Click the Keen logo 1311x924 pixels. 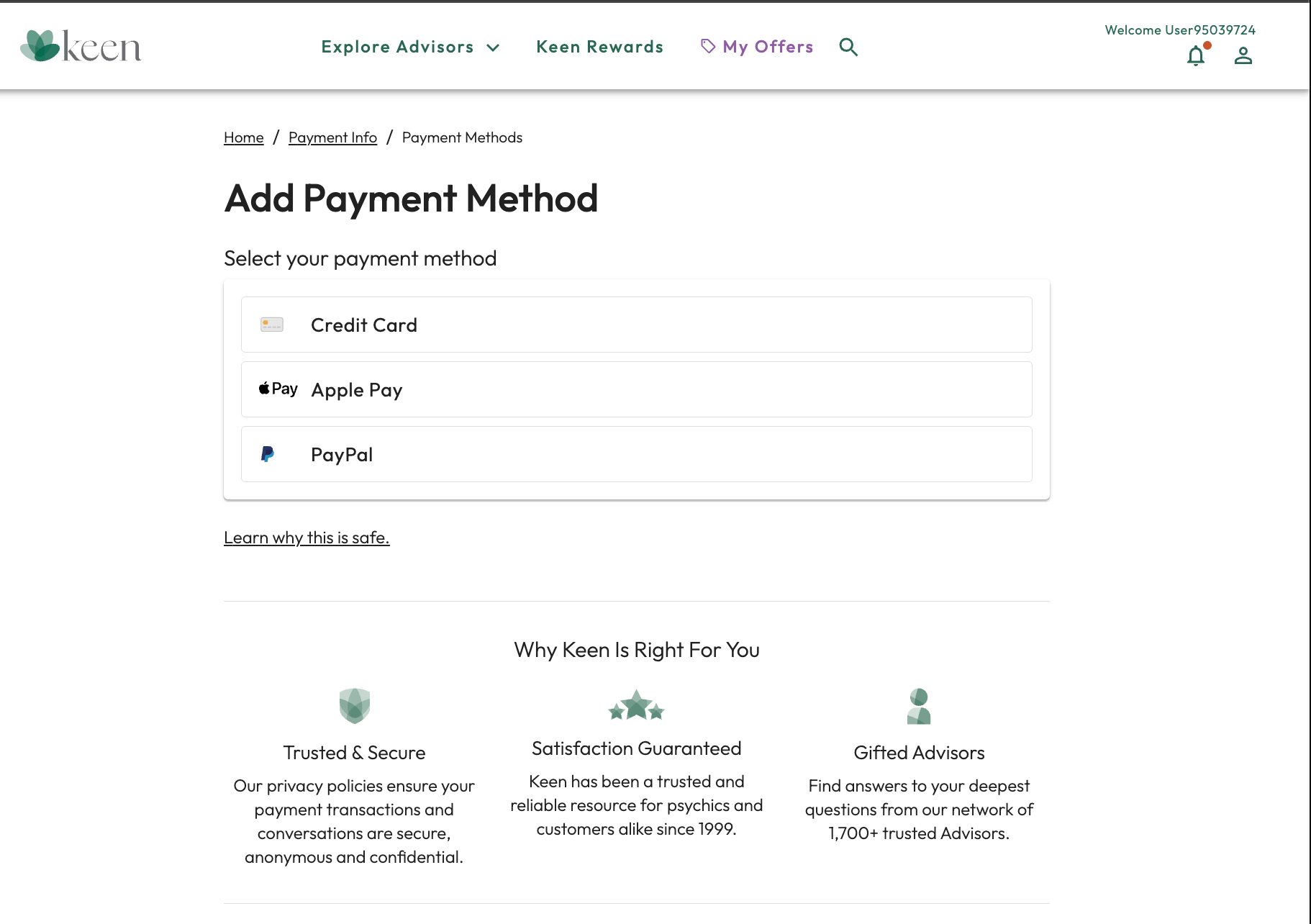(x=81, y=46)
